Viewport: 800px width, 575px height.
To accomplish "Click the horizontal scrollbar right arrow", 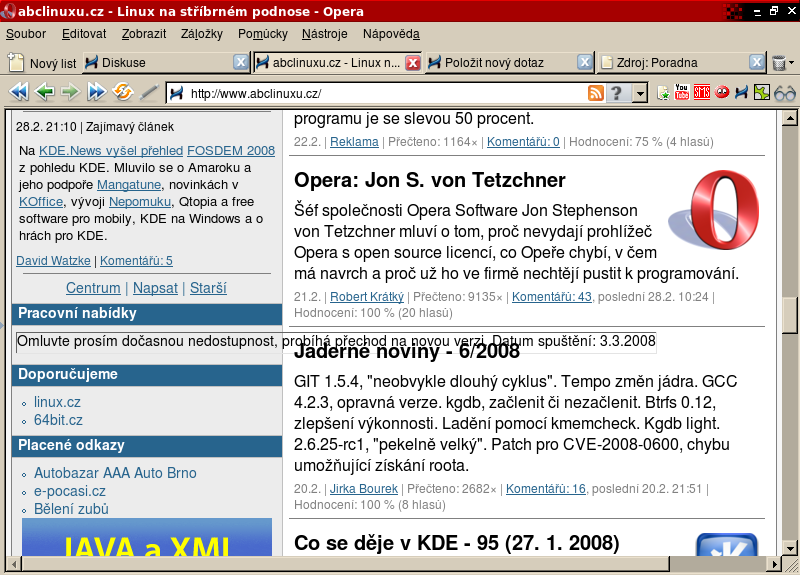I will (775, 564).
